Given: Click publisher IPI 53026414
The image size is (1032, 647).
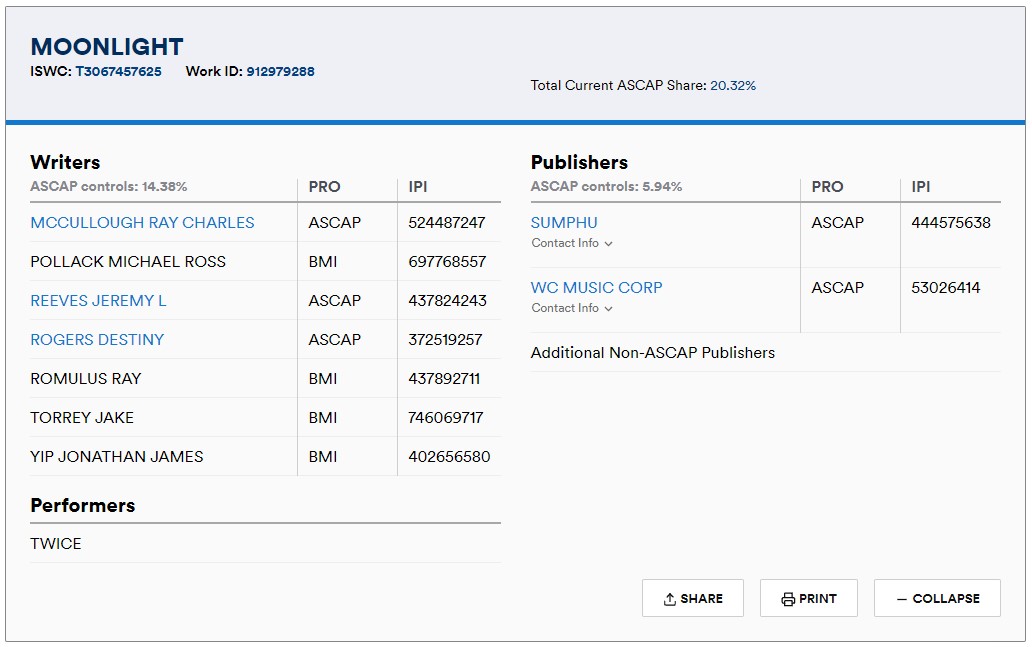Looking at the screenshot, I should 946,288.
